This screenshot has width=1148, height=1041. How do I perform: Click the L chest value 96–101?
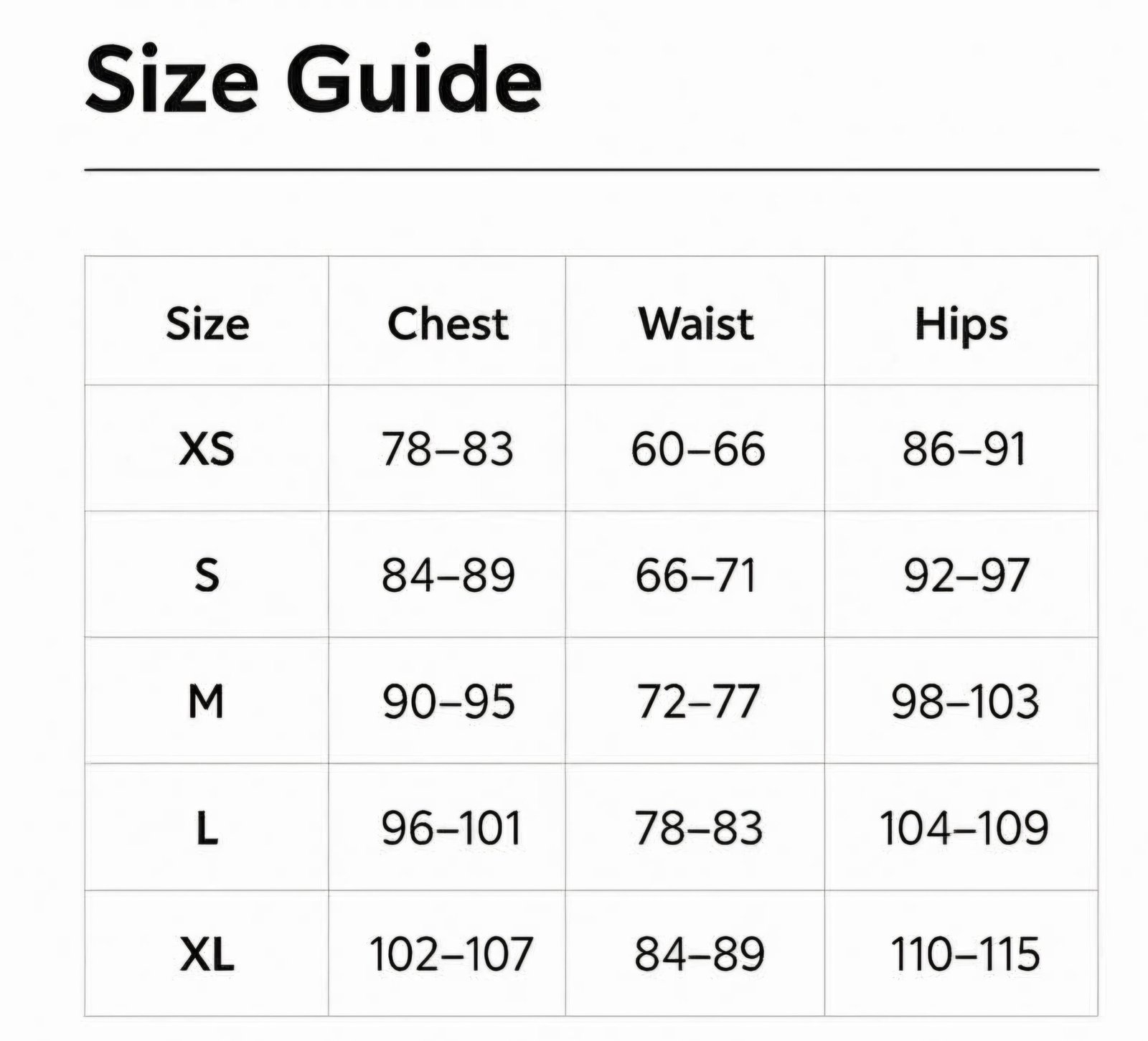pos(451,829)
